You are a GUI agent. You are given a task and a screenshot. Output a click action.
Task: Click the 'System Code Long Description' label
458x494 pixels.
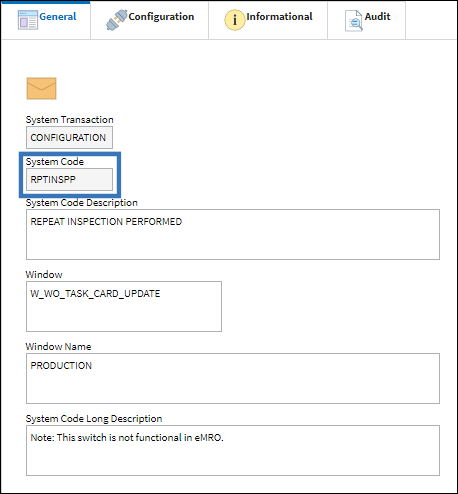coord(94,419)
